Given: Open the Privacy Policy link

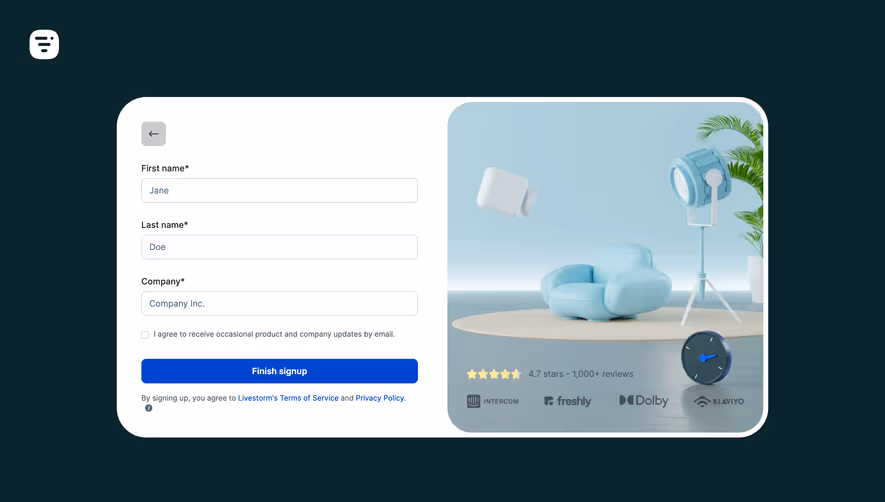Looking at the screenshot, I should click(380, 398).
